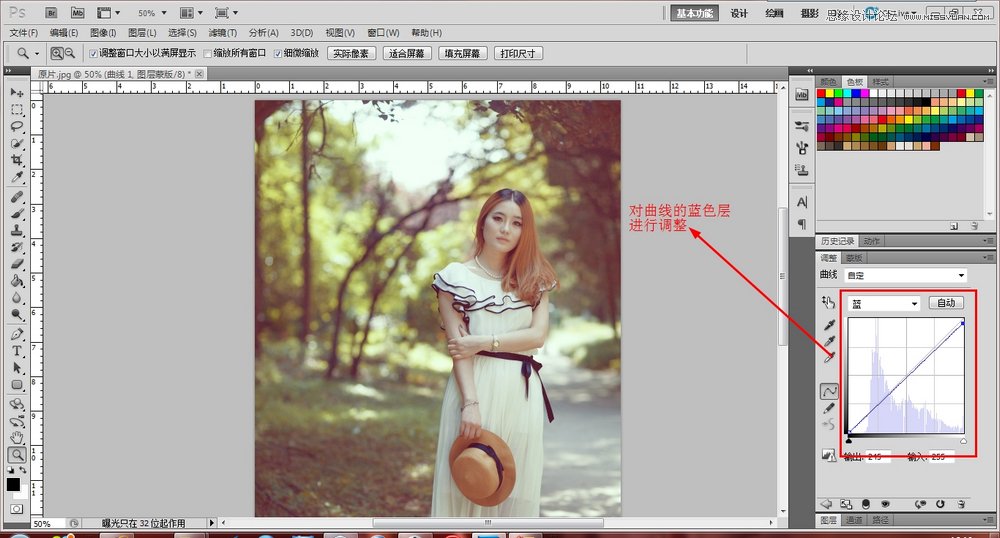The image size is (1000, 538).
Task: Select the Rectangle shape tool
Action: pyautogui.click(x=17, y=385)
